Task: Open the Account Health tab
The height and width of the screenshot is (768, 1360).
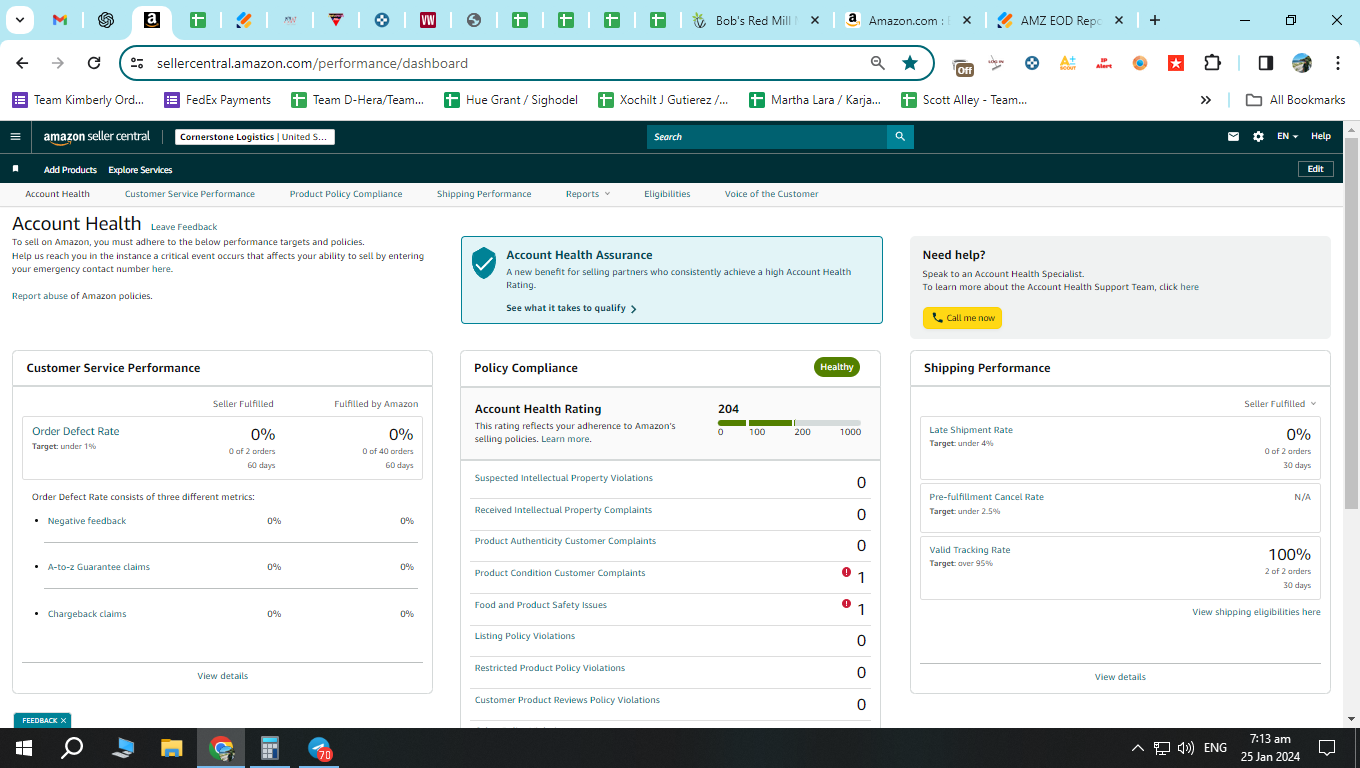Action: [x=58, y=194]
